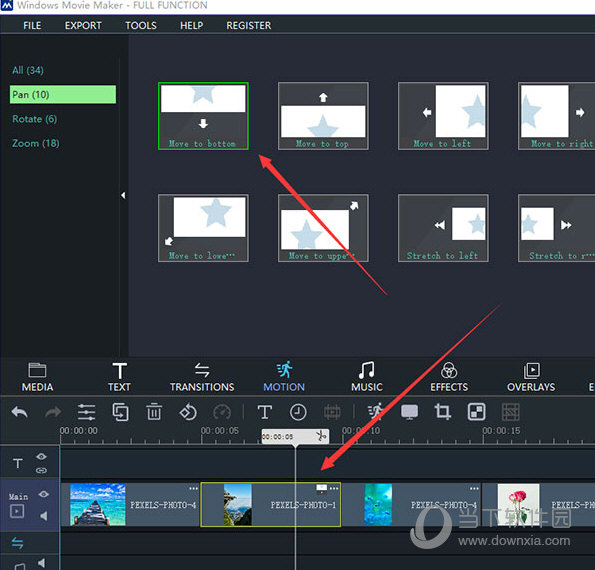Click the add text T toolbar icon
Viewport: 595px width, 570px height.
click(264, 412)
